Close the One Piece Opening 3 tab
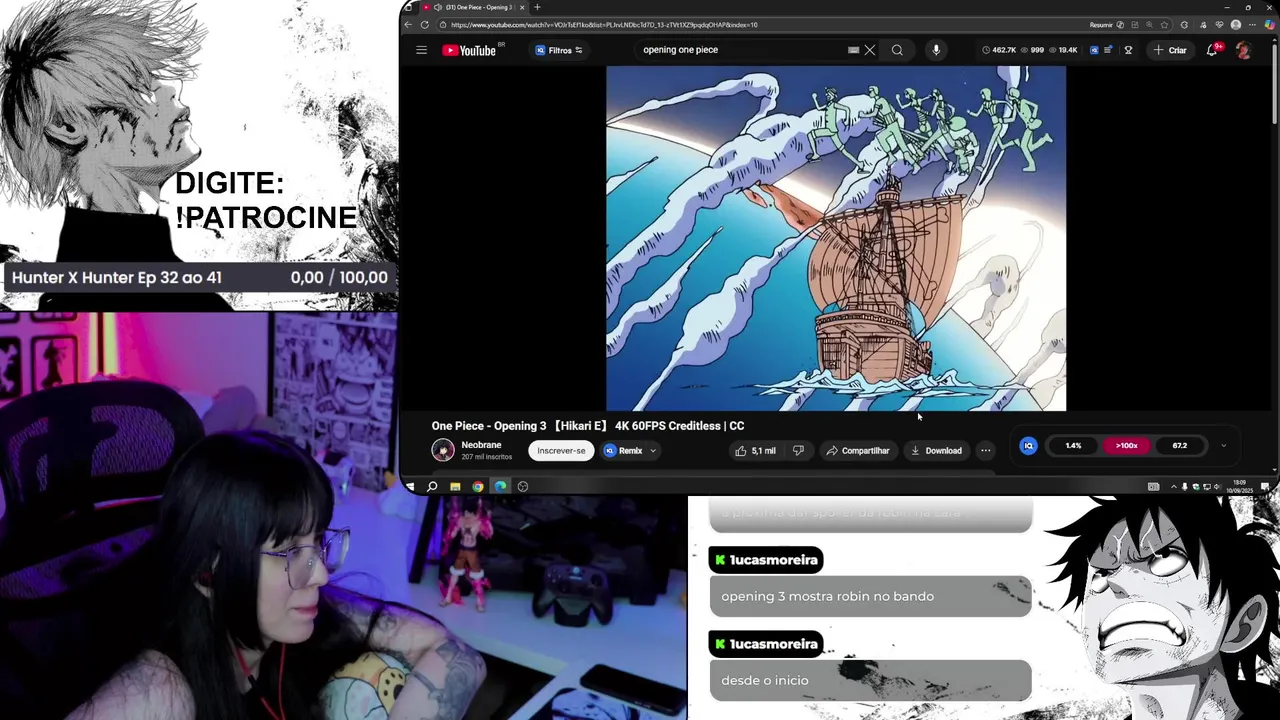This screenshot has width=1280, height=720. pos(522,7)
